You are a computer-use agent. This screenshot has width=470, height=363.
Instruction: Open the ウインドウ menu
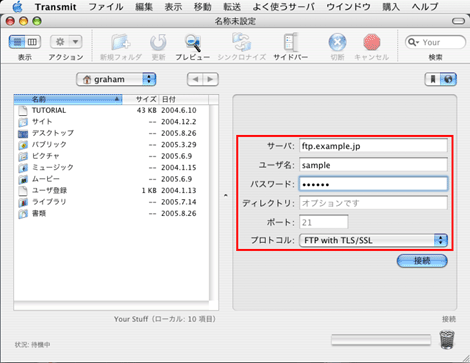coord(348,7)
